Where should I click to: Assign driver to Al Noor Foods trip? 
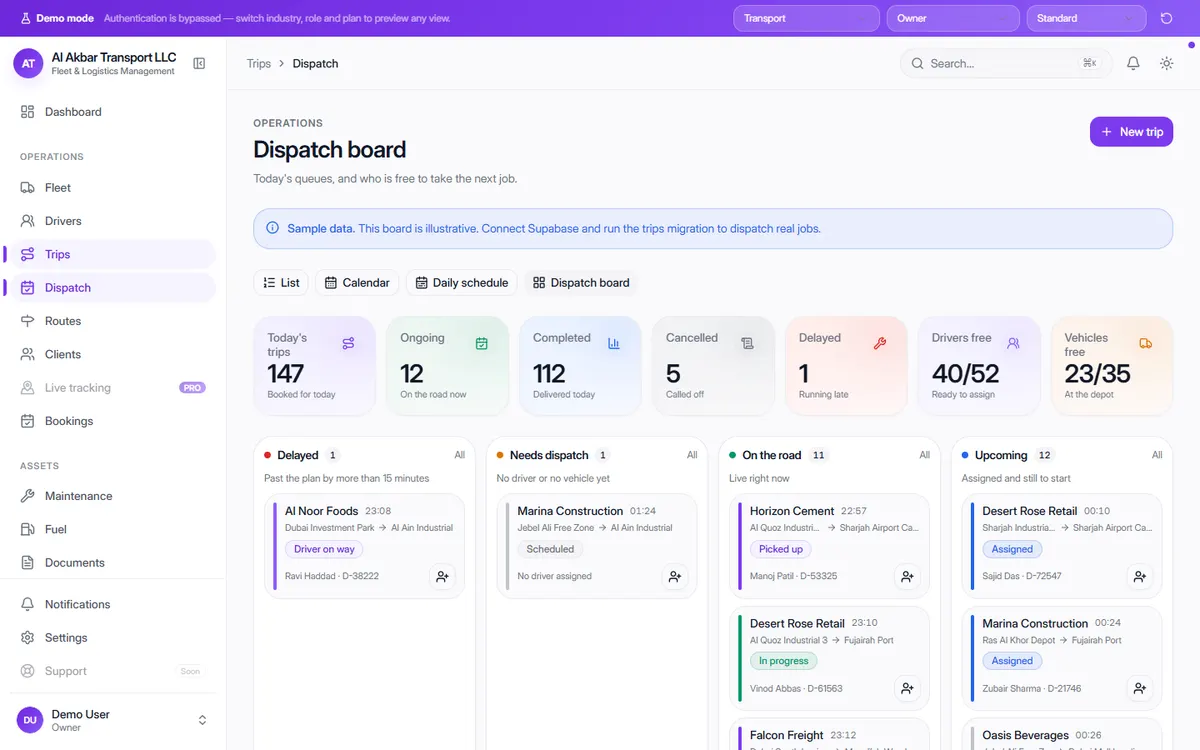[442, 577]
